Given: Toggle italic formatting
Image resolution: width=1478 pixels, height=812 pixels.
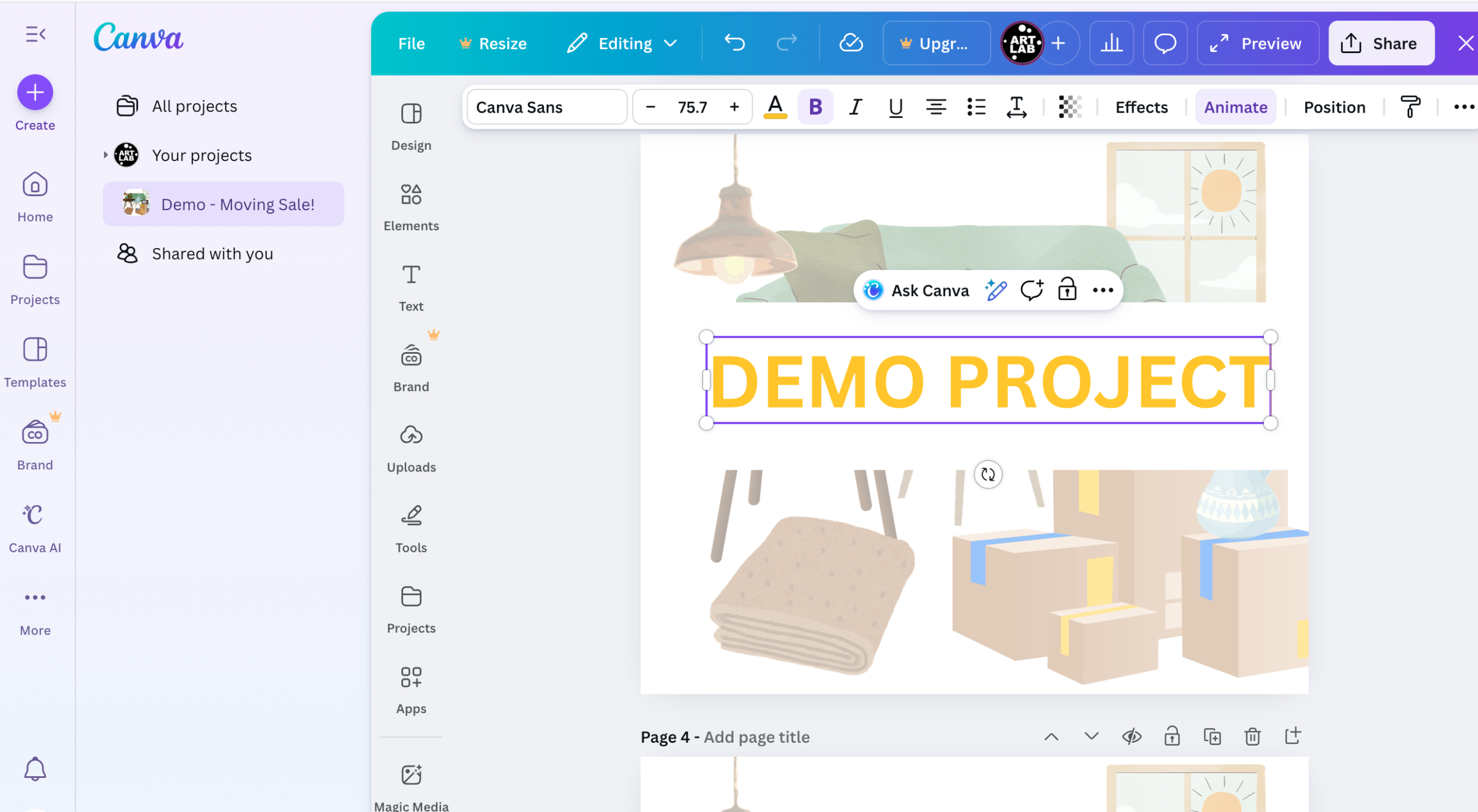Looking at the screenshot, I should click(855, 107).
